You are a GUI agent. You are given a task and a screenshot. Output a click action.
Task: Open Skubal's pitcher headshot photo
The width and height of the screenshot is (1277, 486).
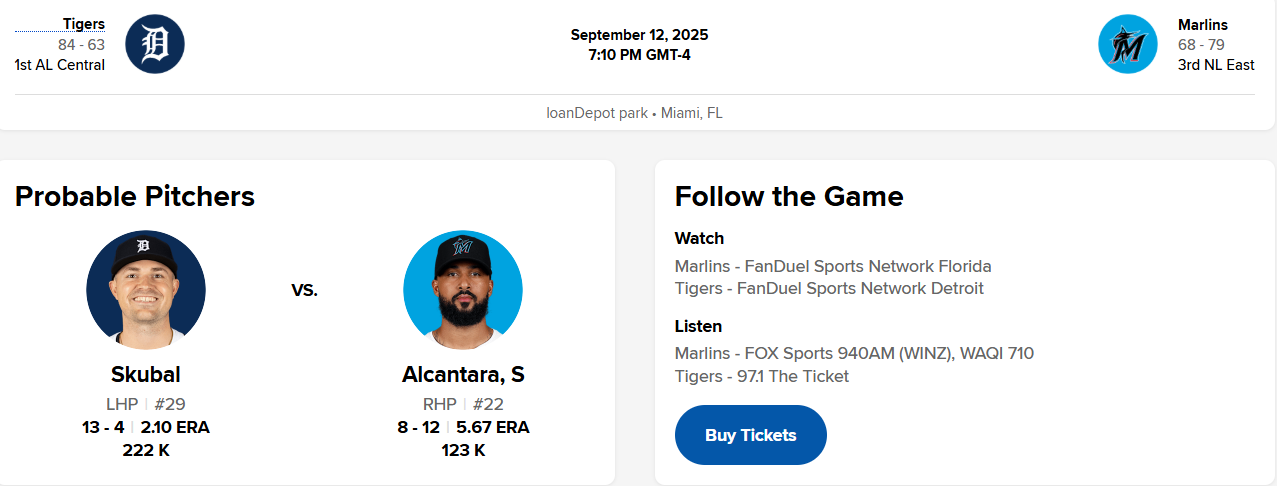146,290
